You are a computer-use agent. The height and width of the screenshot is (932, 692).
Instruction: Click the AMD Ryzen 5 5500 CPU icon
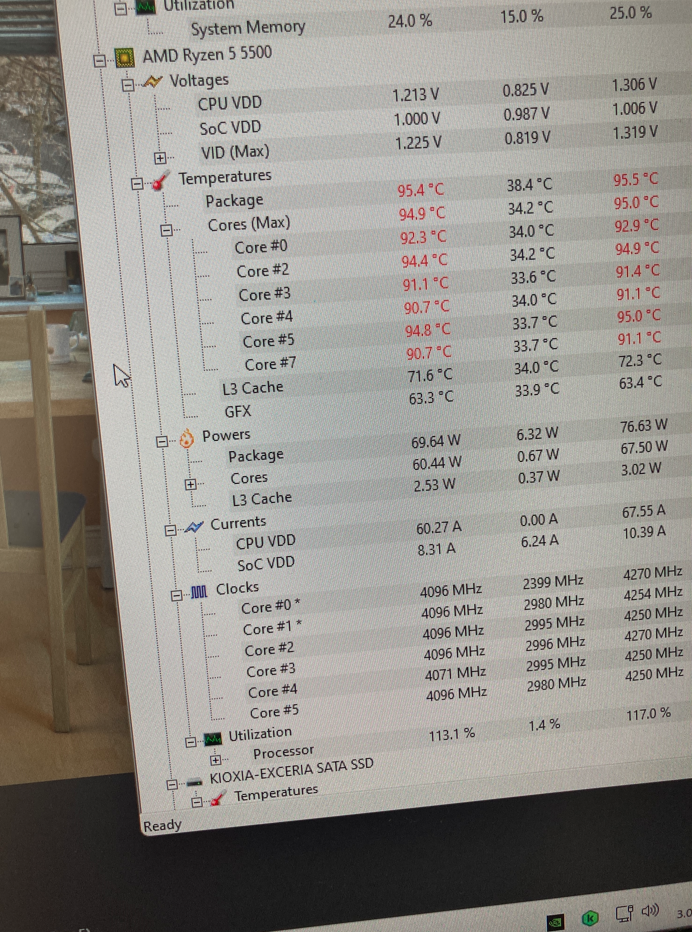[x=124, y=58]
